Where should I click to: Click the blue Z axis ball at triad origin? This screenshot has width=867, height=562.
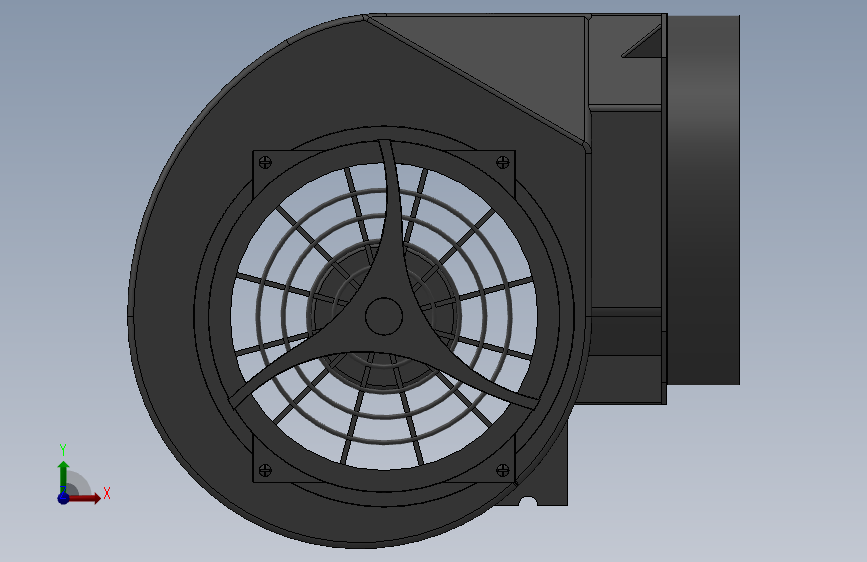63,498
